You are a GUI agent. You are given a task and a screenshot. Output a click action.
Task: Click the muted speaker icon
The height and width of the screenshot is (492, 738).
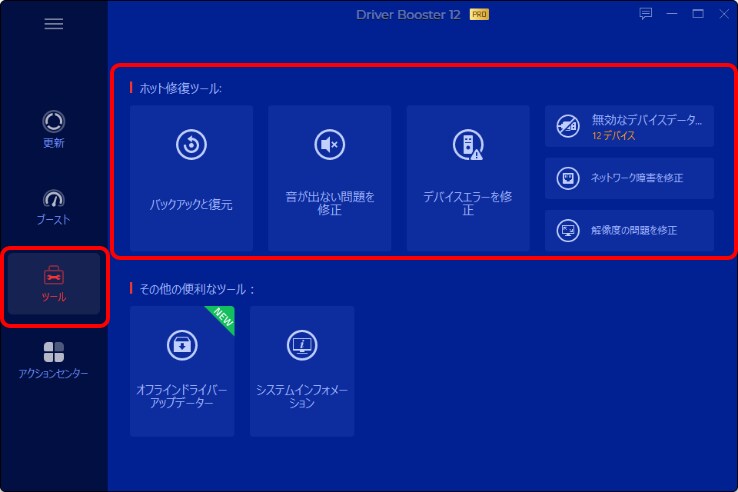(329, 145)
